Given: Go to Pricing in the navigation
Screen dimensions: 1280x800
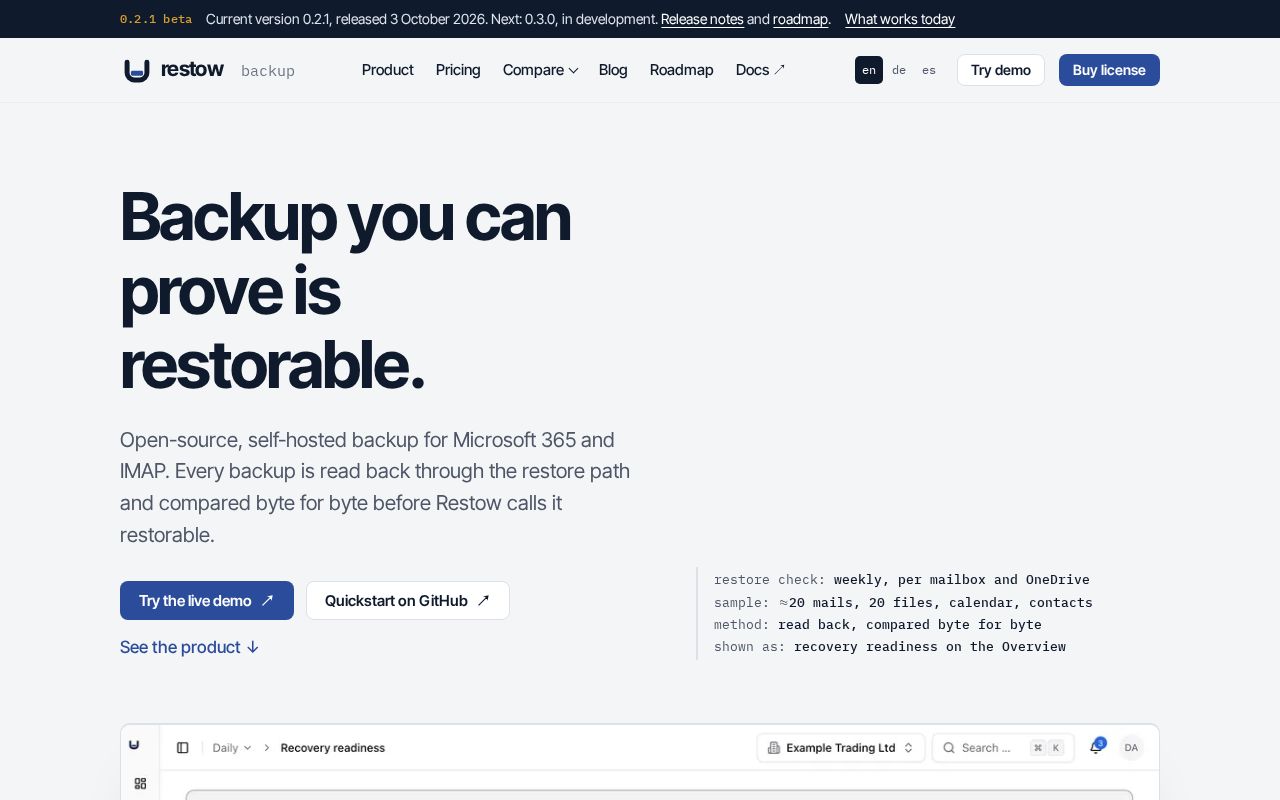Looking at the screenshot, I should click(458, 70).
